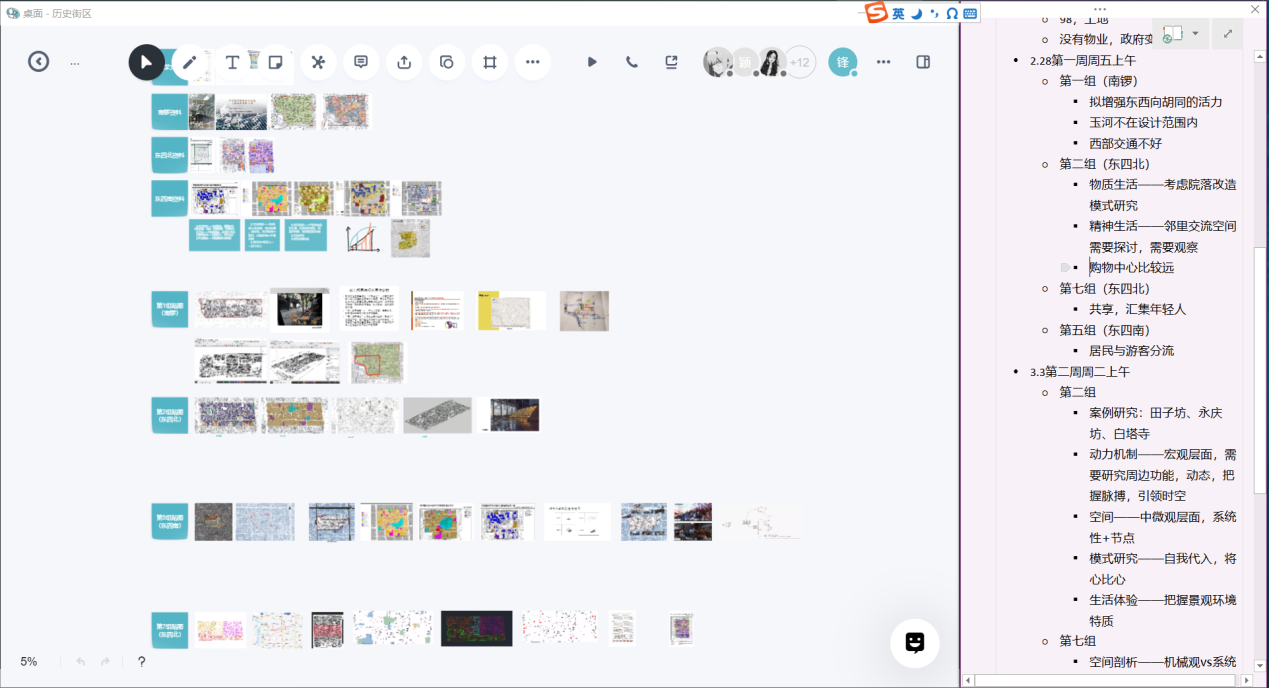
Task: Toggle Sogou moon night mode icon
Action: point(916,13)
